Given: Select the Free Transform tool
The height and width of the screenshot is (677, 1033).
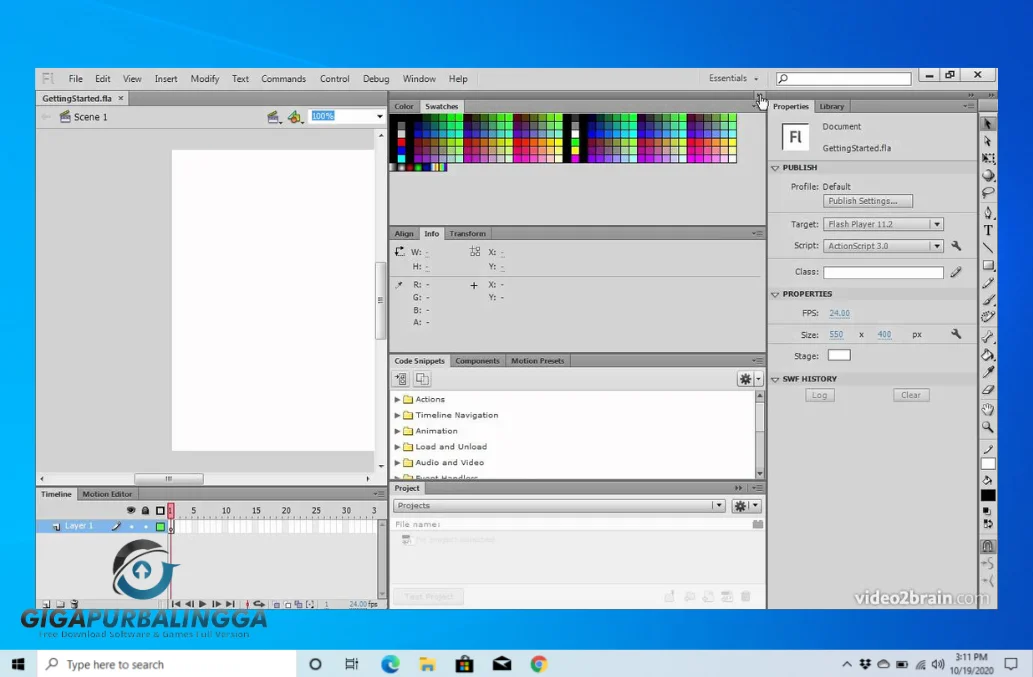Looking at the screenshot, I should 988,158.
